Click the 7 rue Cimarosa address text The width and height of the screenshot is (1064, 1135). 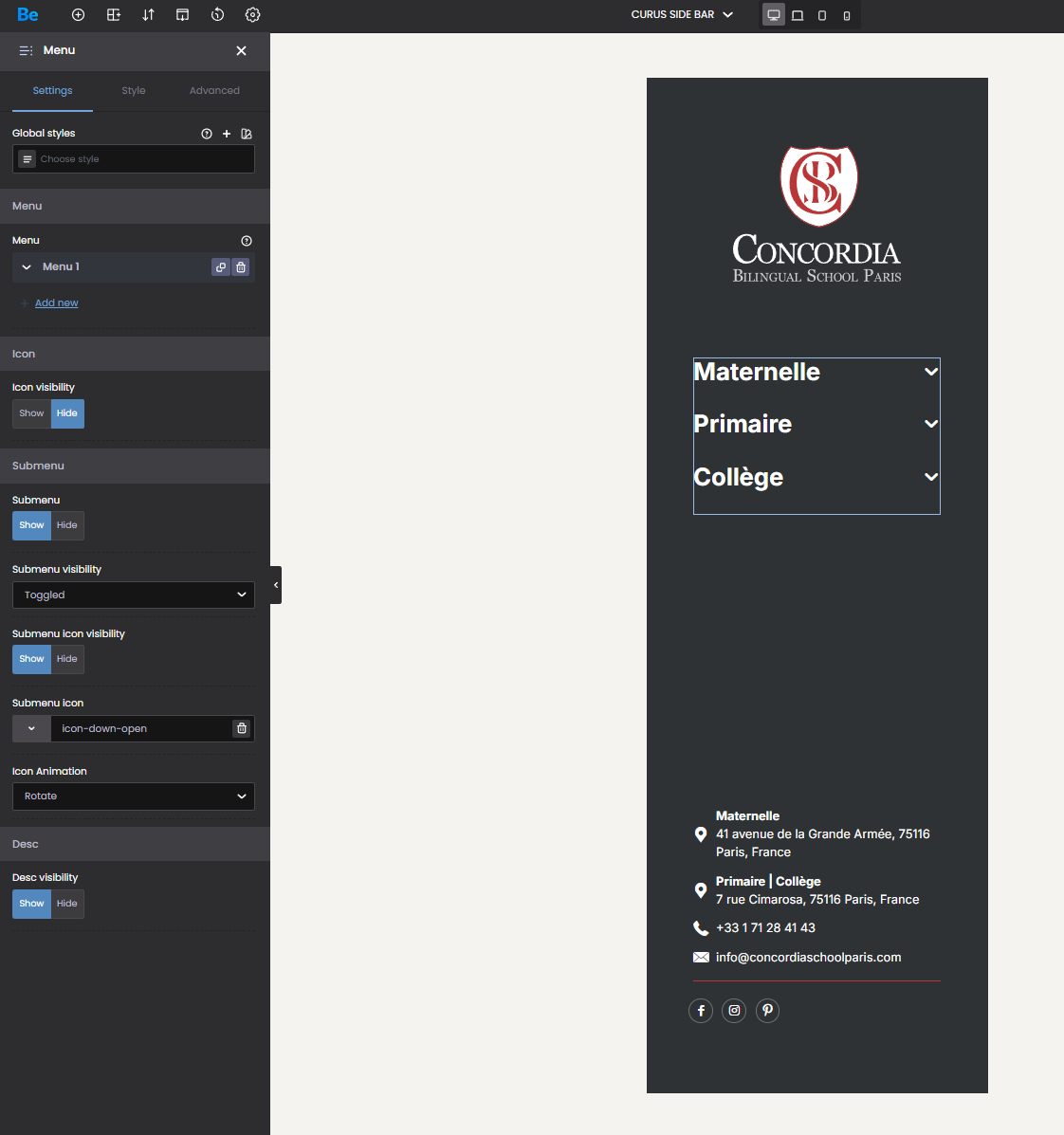tap(817, 900)
